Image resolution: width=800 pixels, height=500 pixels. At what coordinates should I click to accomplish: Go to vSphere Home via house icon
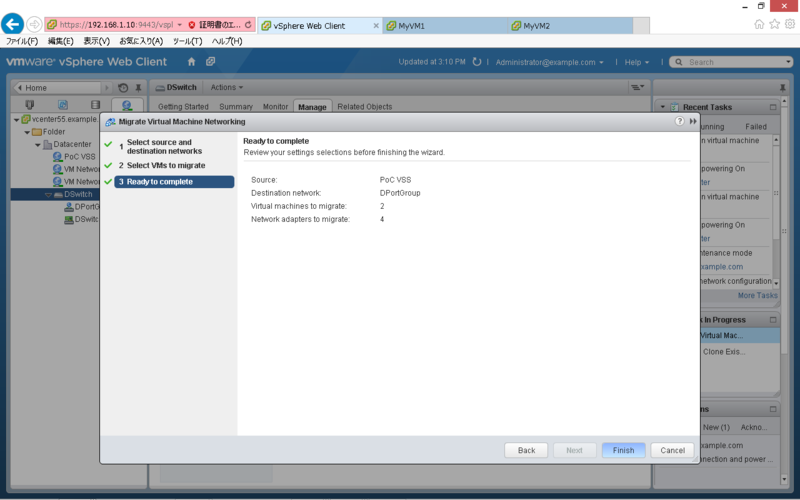[191, 62]
